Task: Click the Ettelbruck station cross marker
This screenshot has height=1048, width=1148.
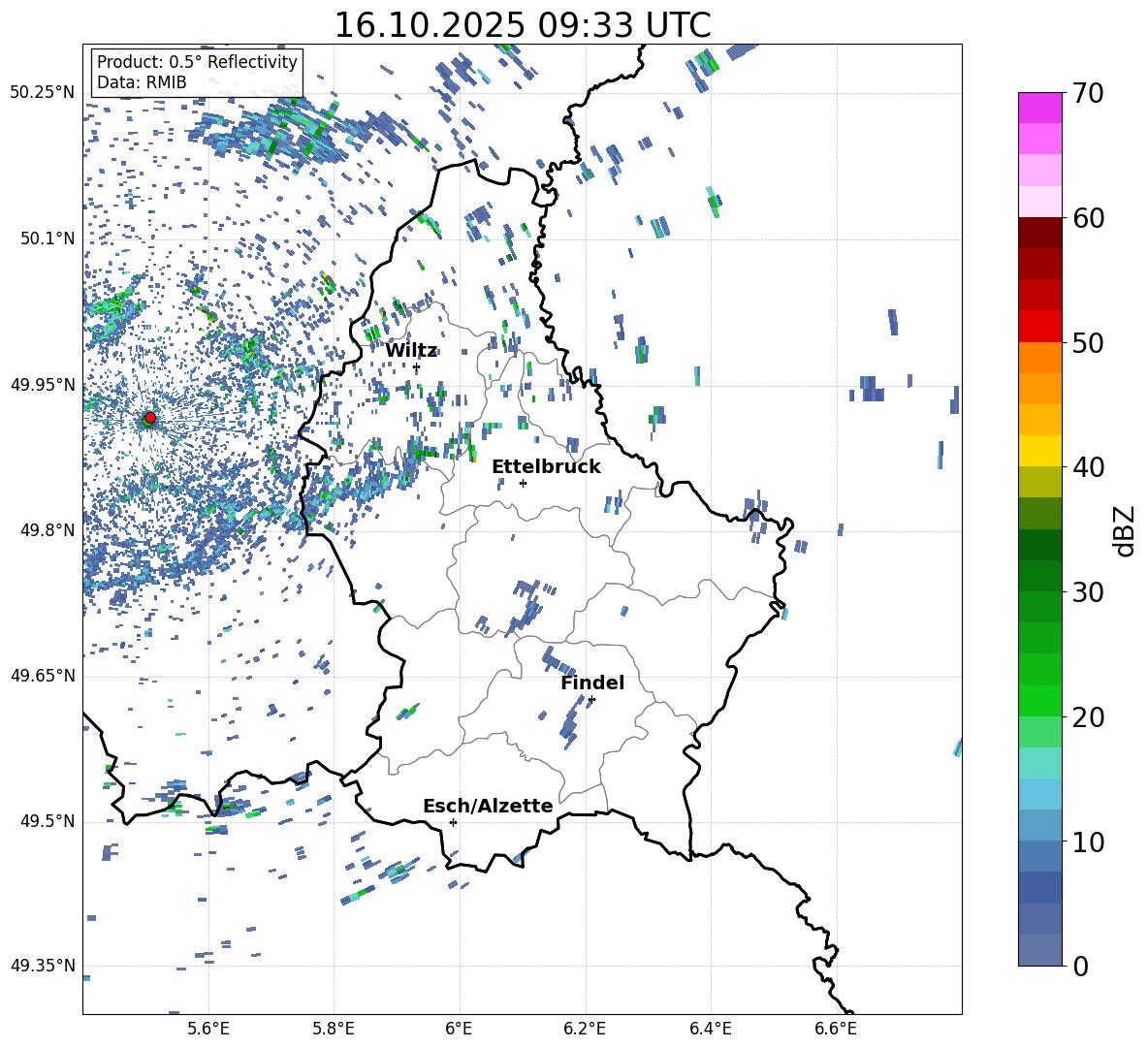Action: (x=523, y=483)
